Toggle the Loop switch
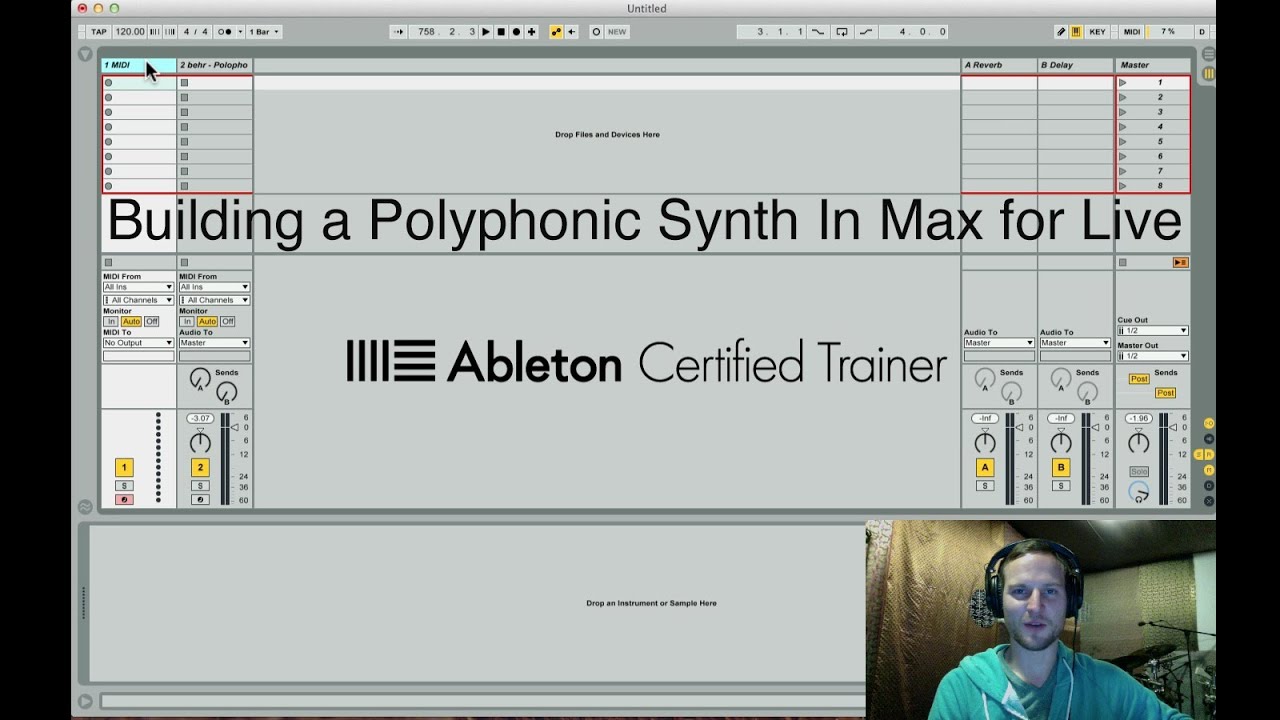The height and width of the screenshot is (720, 1280). click(842, 32)
